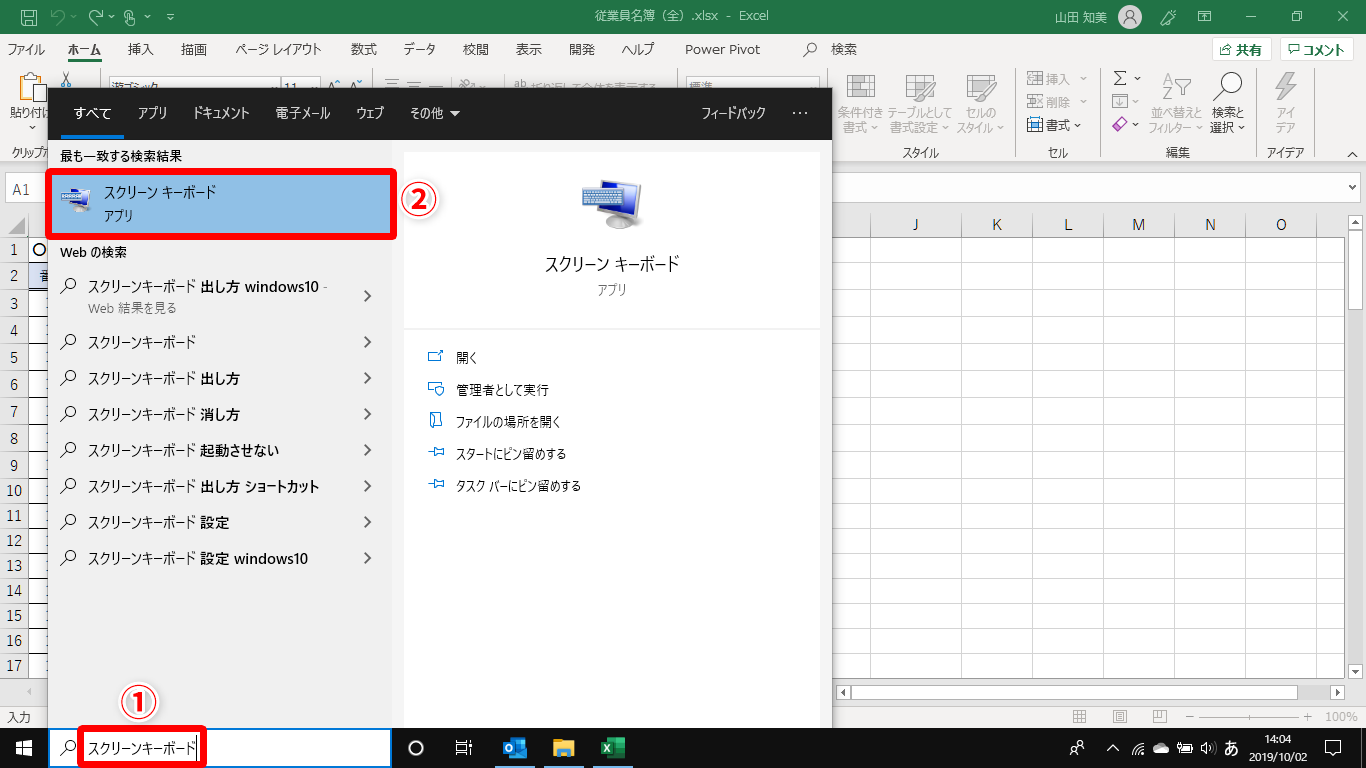Click the Find and Select magnifier icon
Viewport: 1366px width, 768px height.
point(1227,87)
